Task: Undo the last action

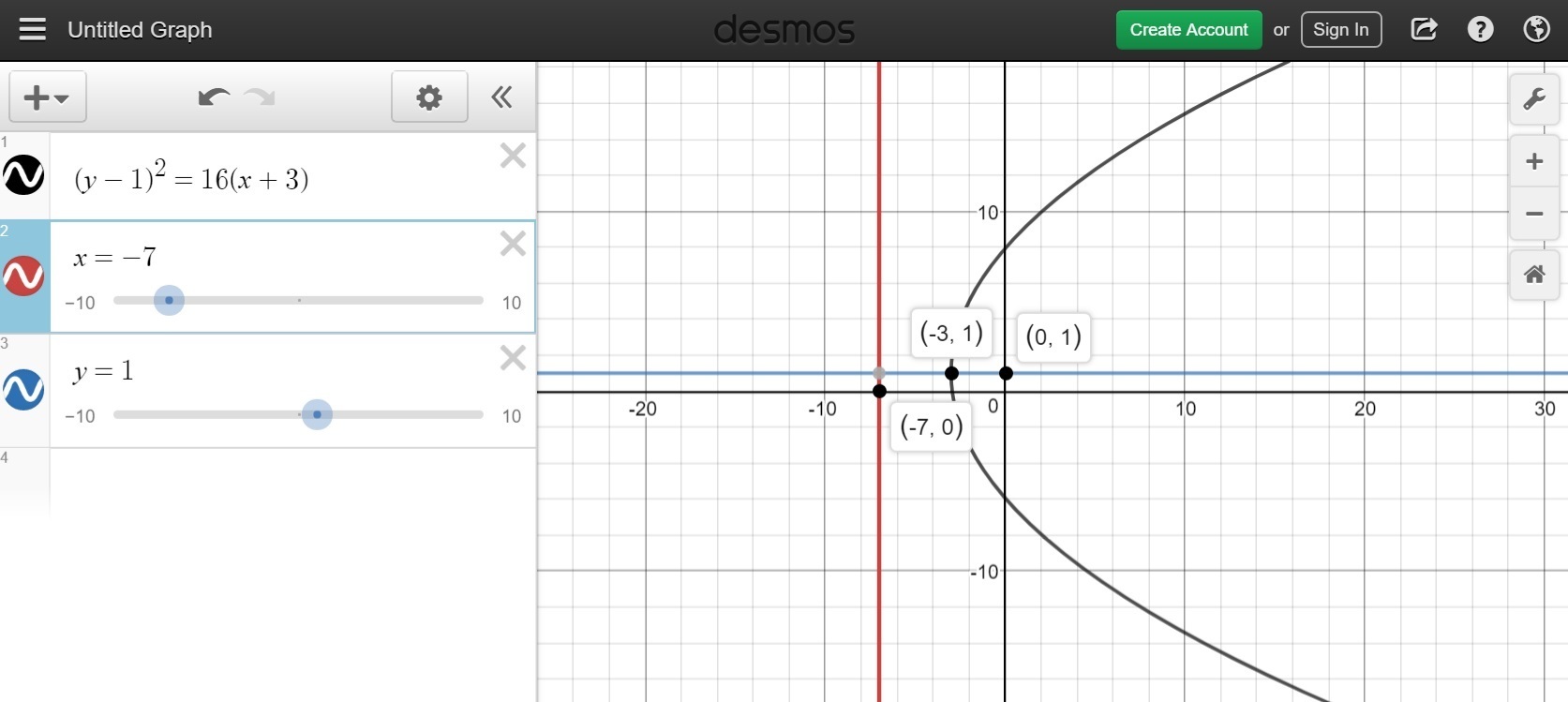Action: 214,97
